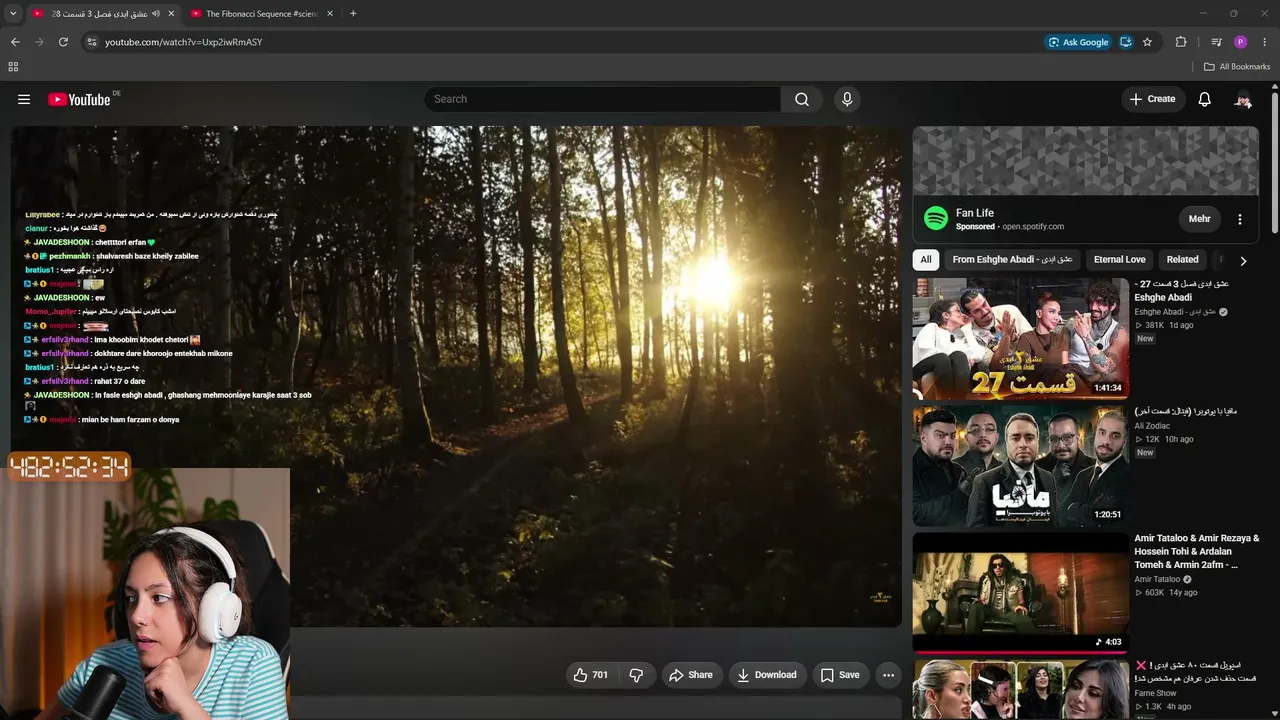Go back to the previous page
The image size is (1280, 720).
pyautogui.click(x=15, y=42)
